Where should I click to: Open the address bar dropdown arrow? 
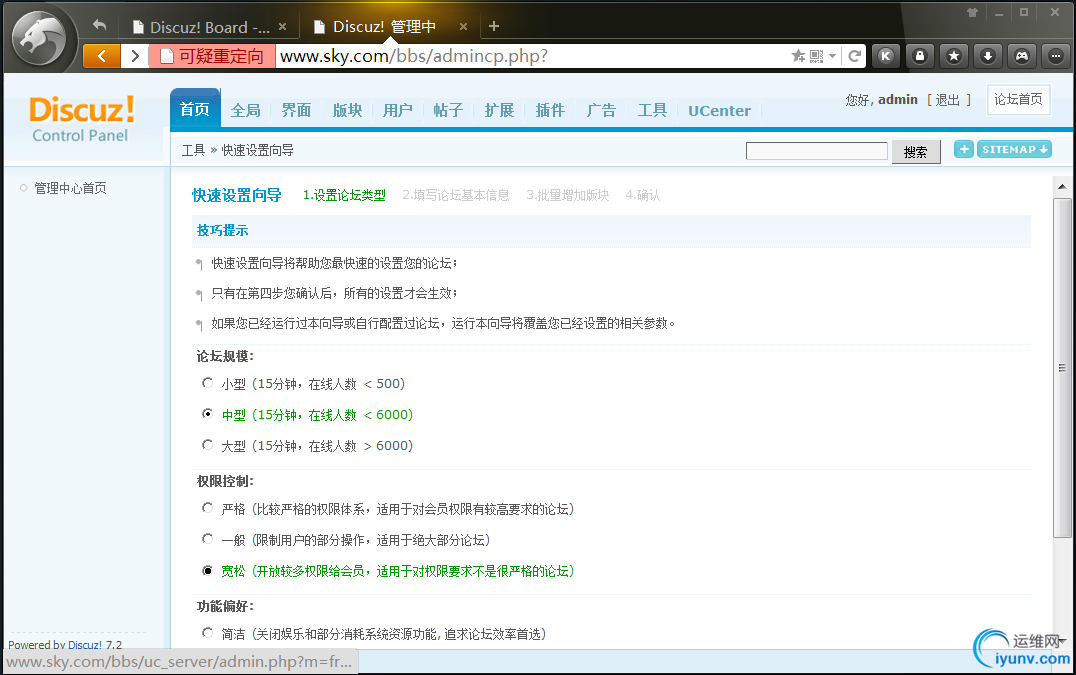coord(832,56)
